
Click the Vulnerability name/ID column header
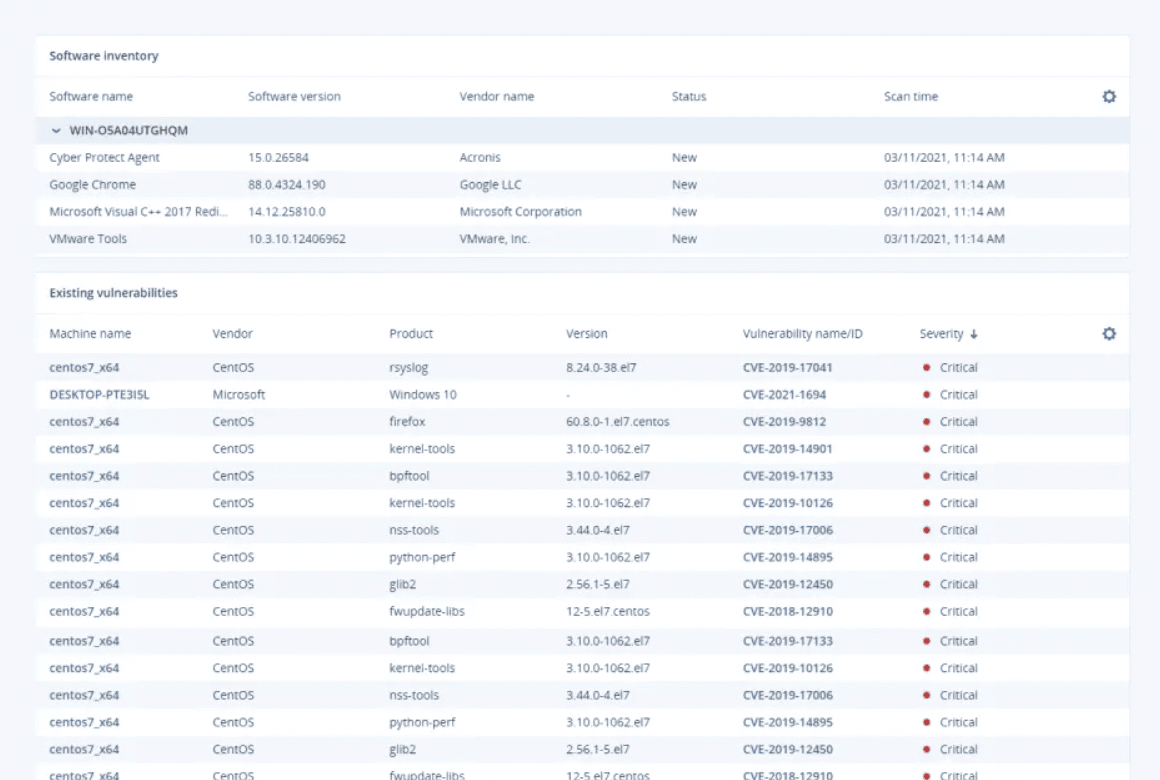point(803,334)
